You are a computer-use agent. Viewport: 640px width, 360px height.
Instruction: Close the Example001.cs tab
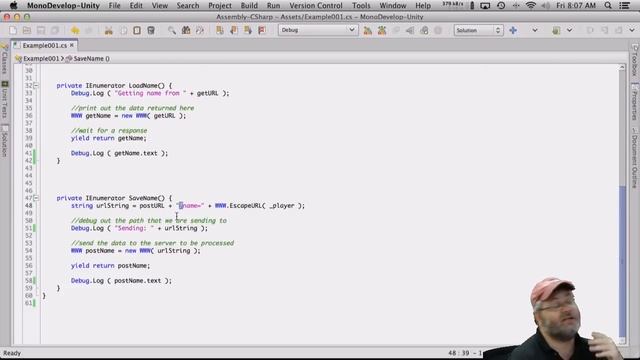click(x=72, y=45)
